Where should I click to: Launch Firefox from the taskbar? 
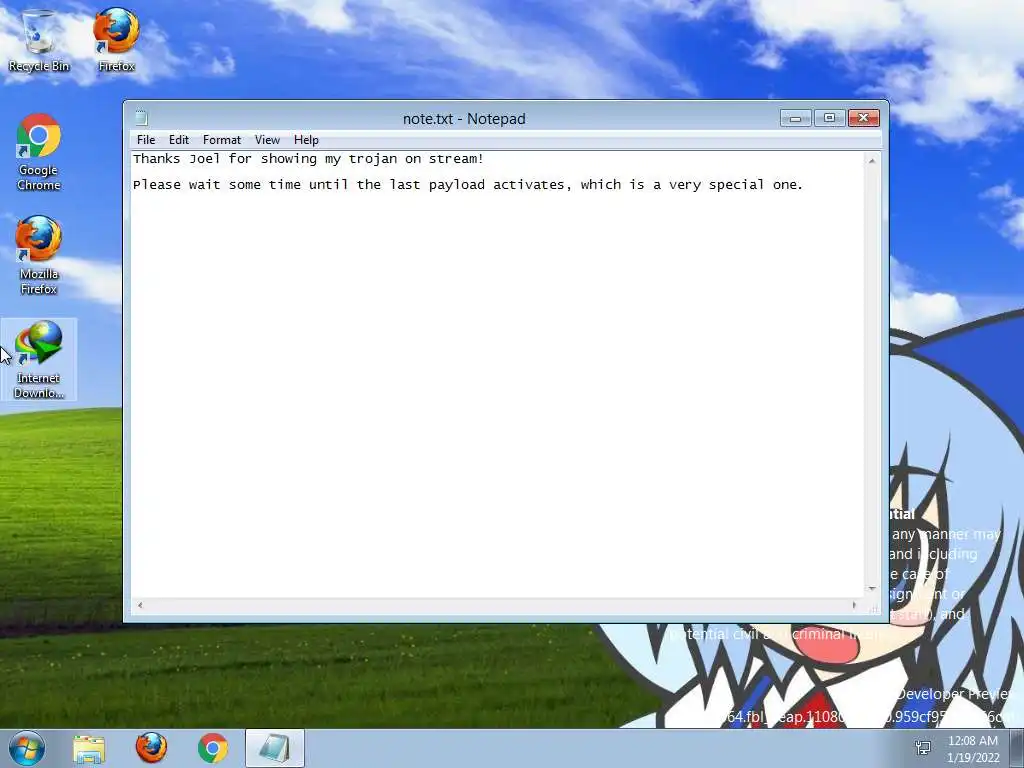pyautogui.click(x=151, y=748)
